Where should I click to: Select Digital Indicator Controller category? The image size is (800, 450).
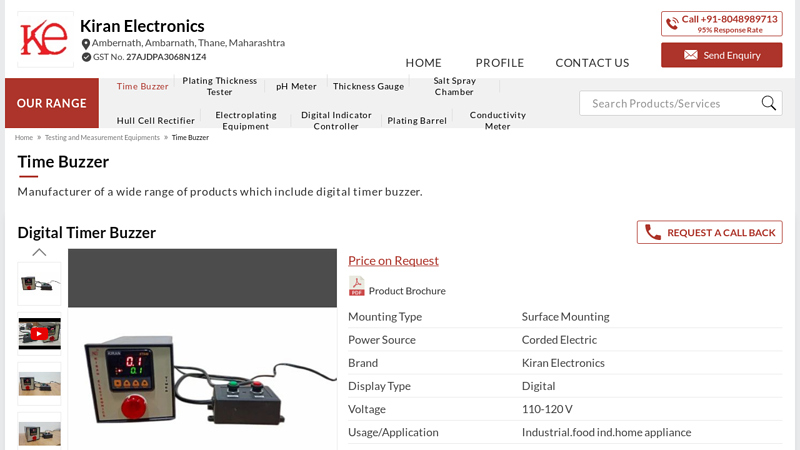pos(336,120)
